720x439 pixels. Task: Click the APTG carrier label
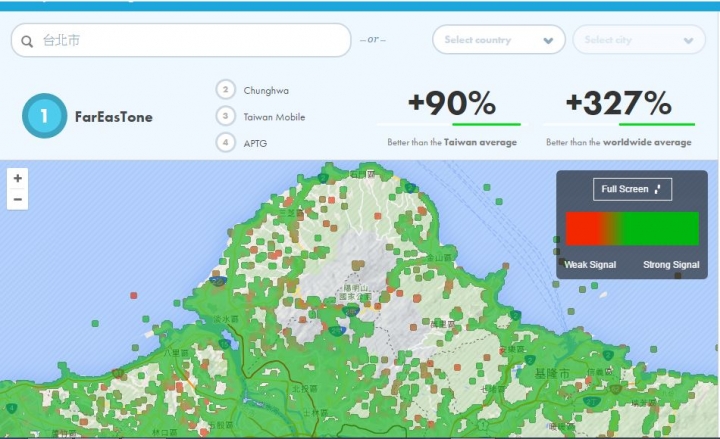click(x=255, y=144)
